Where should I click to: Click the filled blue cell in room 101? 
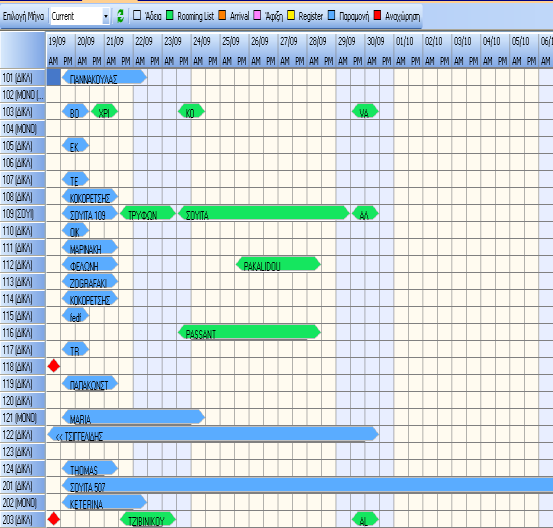click(x=54, y=77)
